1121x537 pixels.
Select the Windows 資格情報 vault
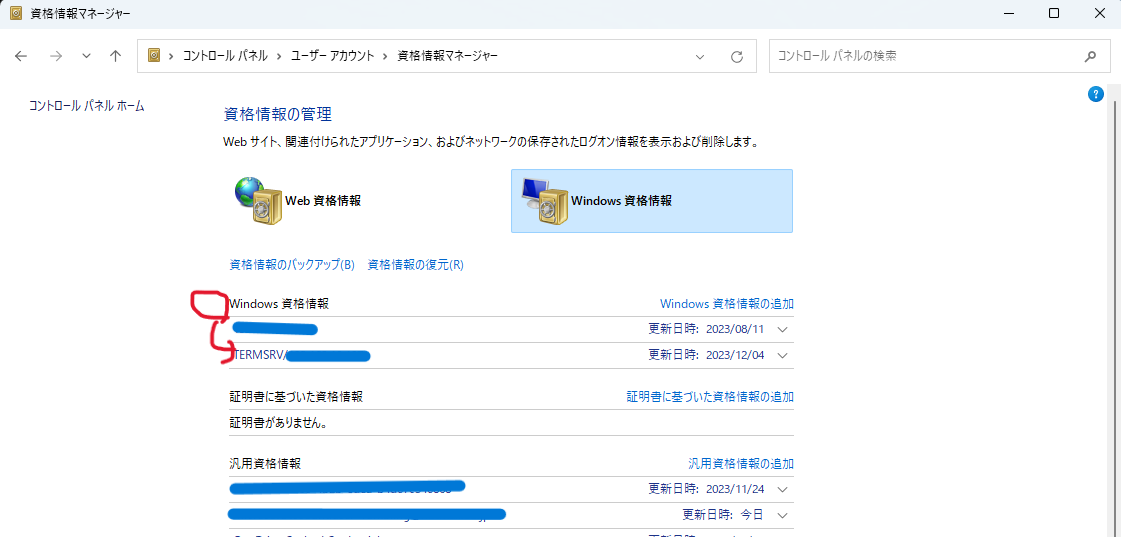pos(652,201)
